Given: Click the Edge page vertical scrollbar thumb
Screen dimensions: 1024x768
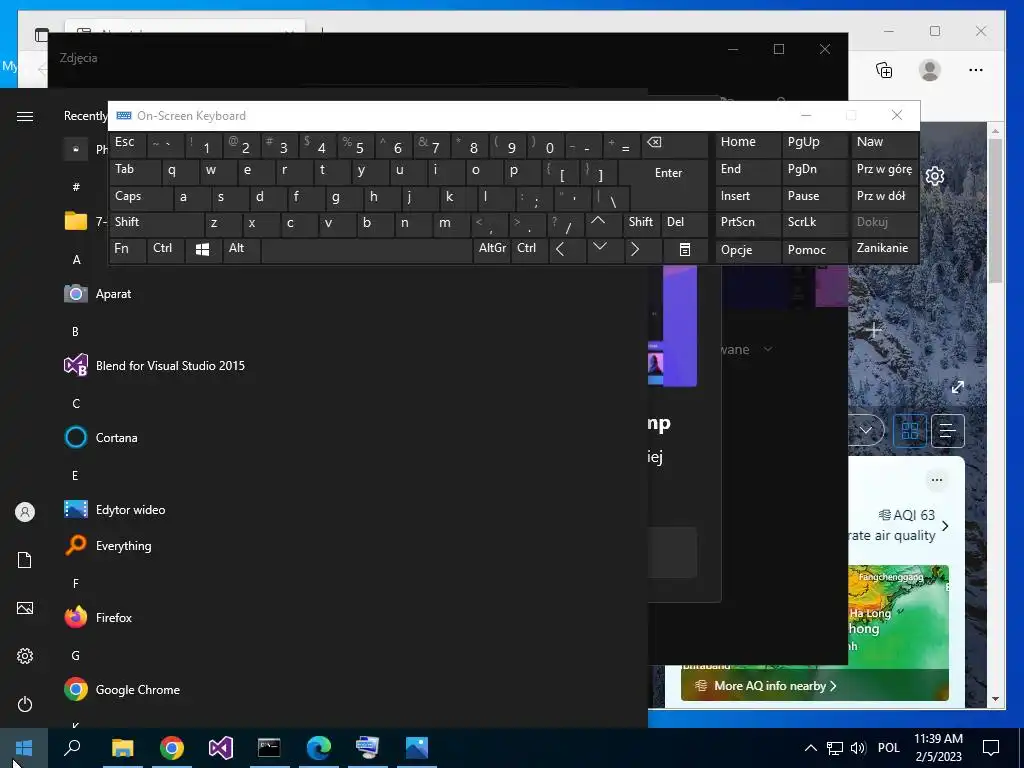Looking at the screenshot, I should [995, 210].
